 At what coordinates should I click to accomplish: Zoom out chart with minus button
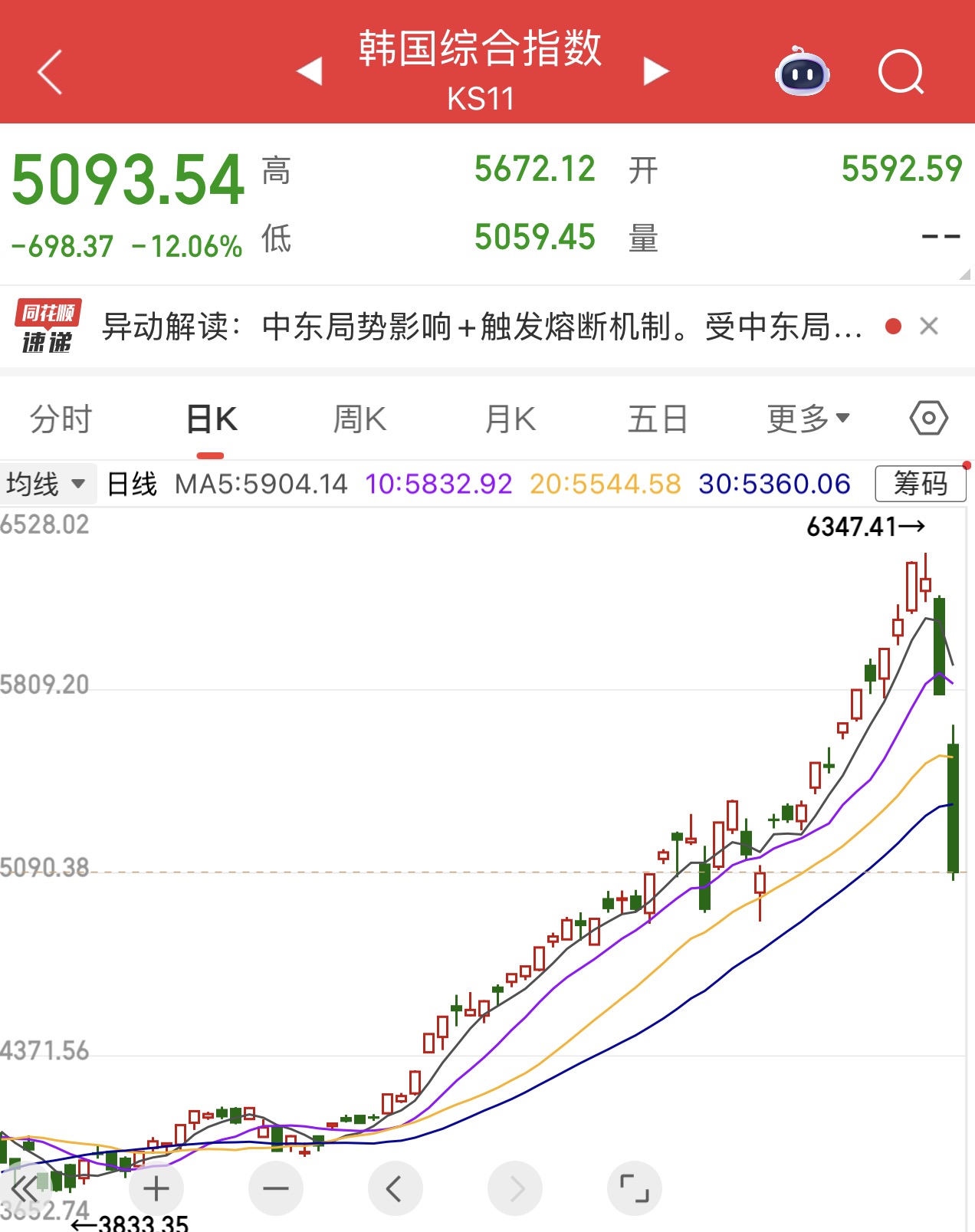pos(276,1189)
